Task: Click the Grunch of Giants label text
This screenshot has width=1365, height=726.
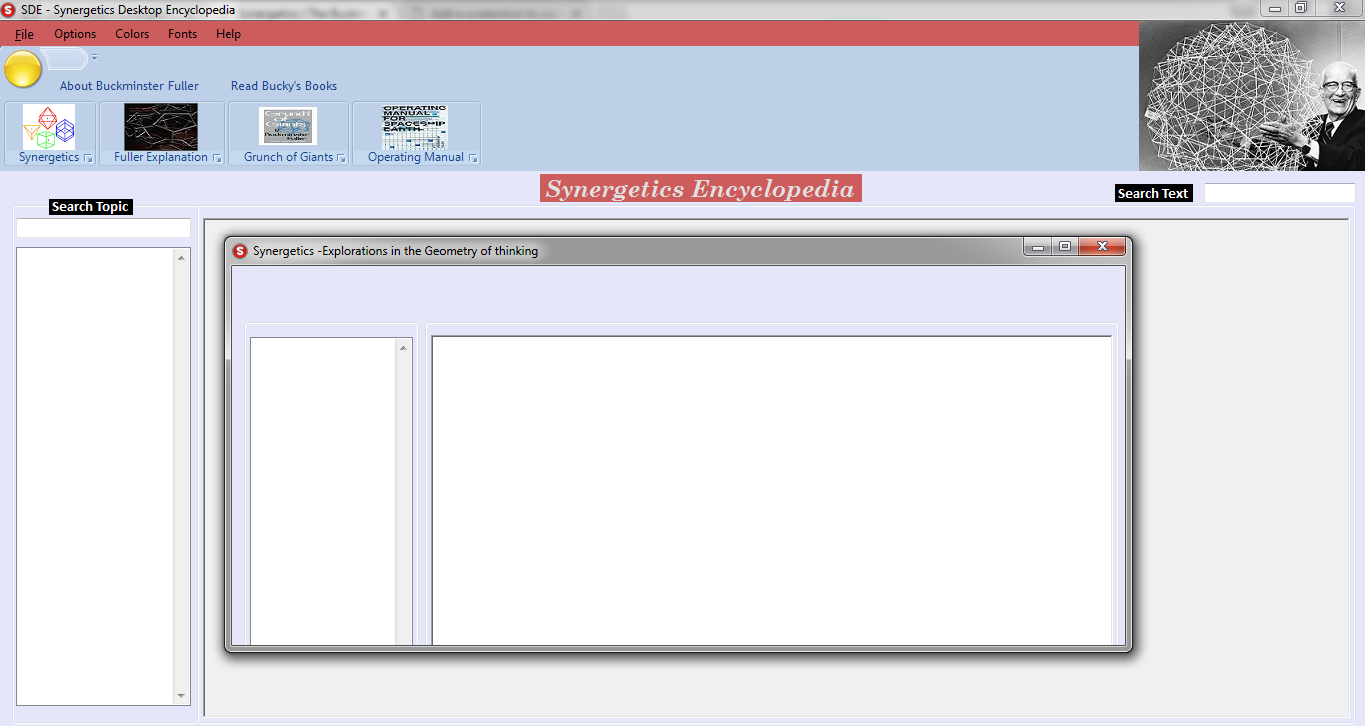Action: [289, 157]
